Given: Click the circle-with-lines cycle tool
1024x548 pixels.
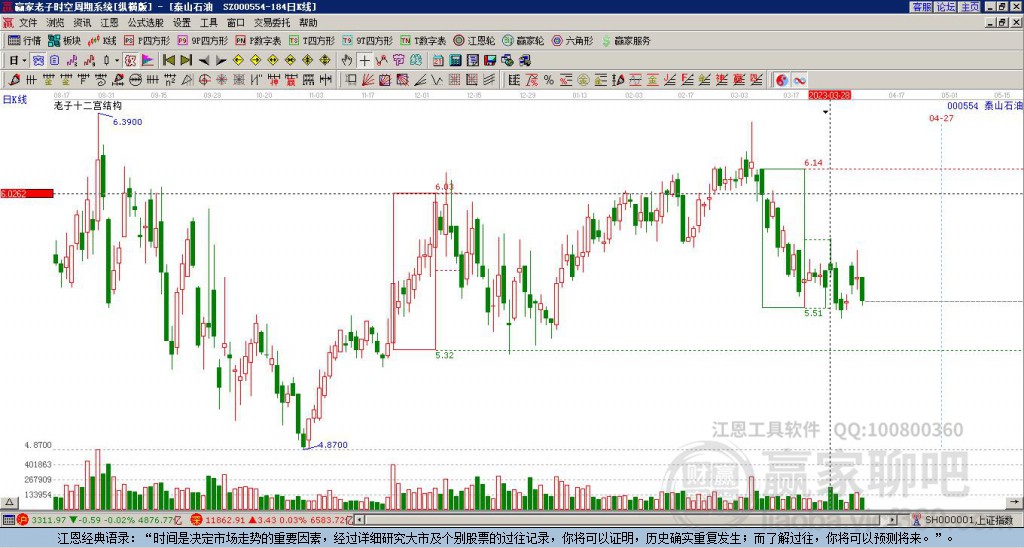Looking at the screenshot, I should point(135,80).
